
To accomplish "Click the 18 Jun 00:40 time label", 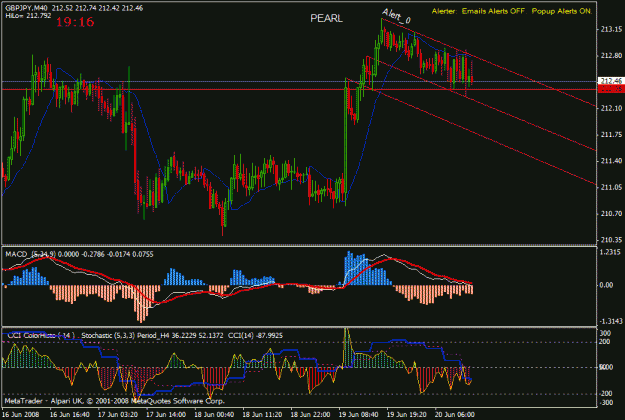I will 214,414.
